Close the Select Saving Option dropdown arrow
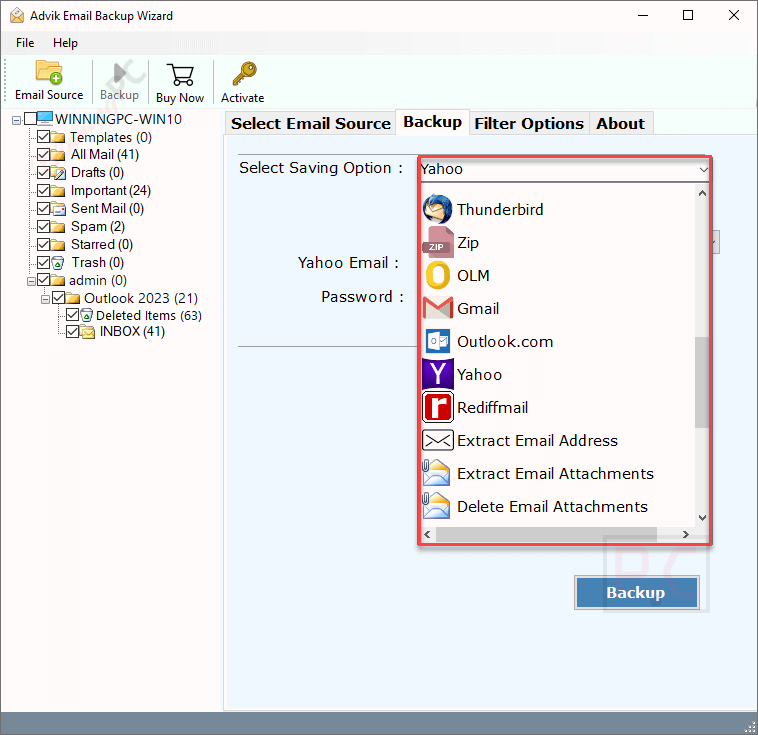758x735 pixels. 703,170
